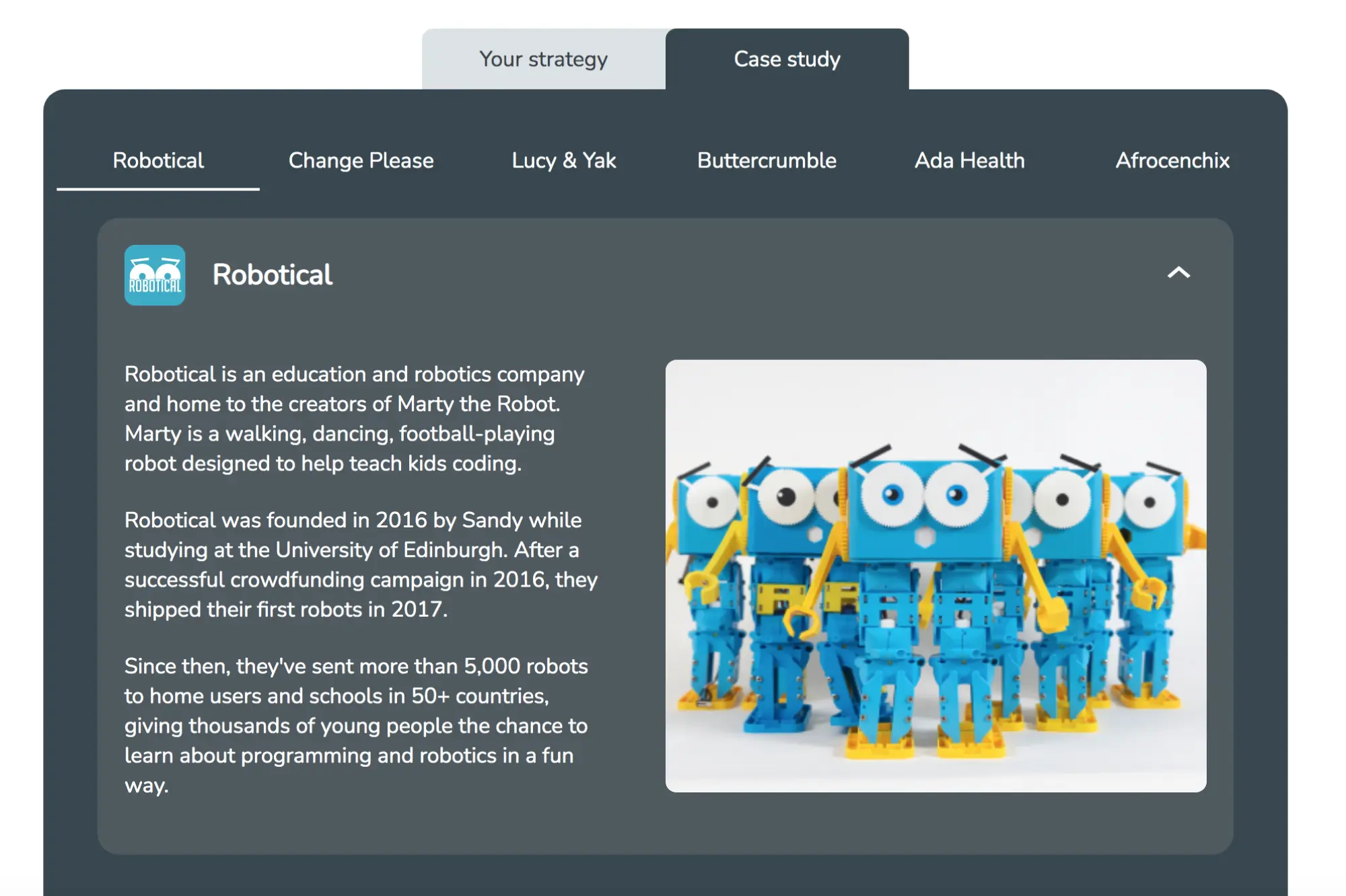
Task: Open the Ada Health case study tab
Action: [970, 161]
